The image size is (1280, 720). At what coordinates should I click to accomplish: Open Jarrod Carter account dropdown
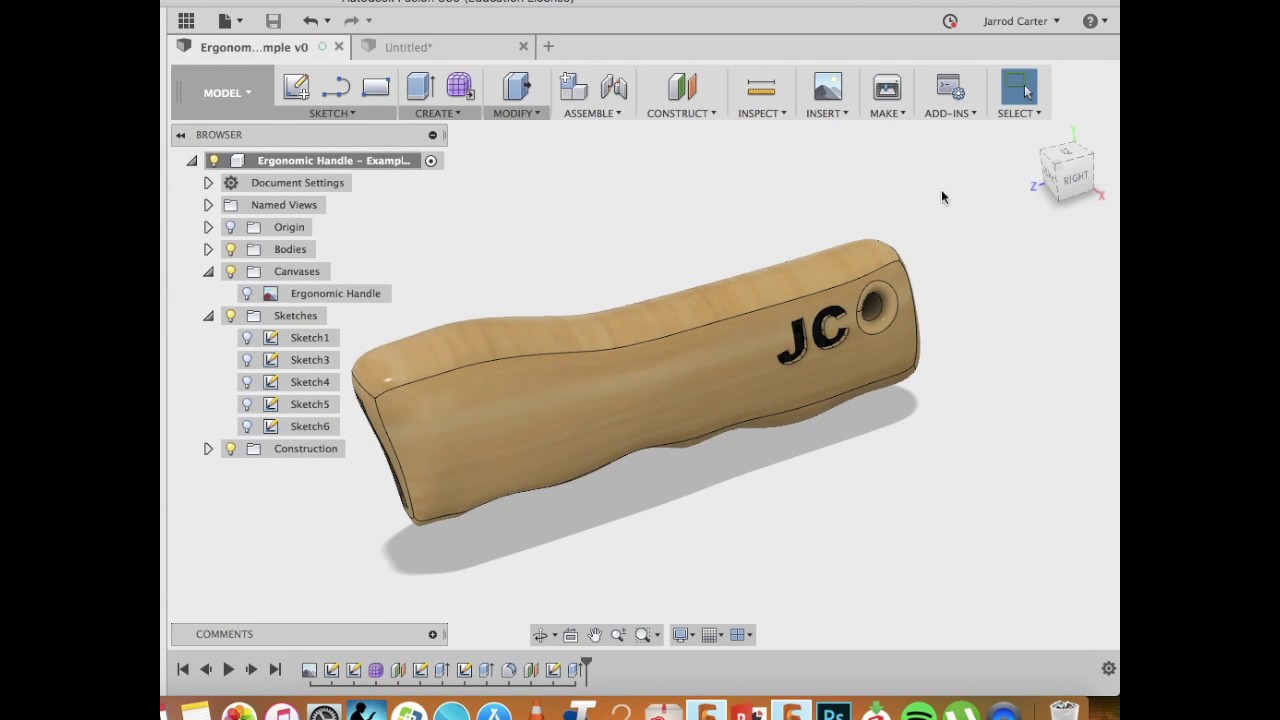pos(1021,21)
